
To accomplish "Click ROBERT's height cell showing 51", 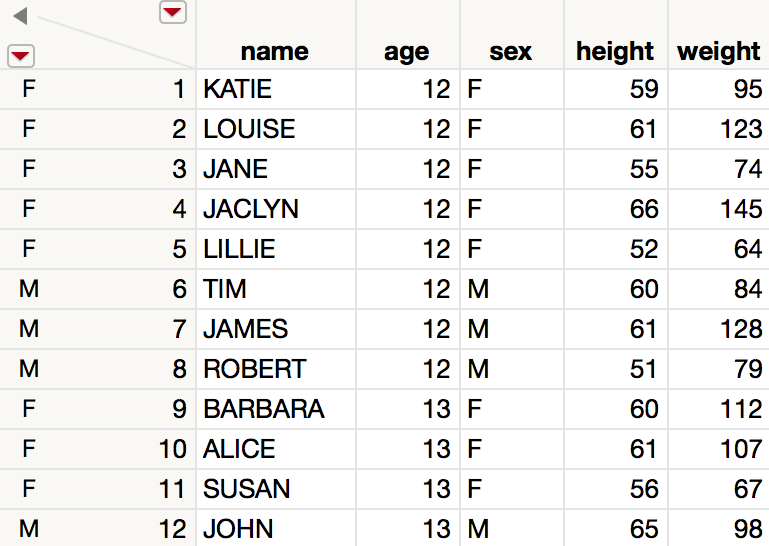I will pyautogui.click(x=615, y=369).
